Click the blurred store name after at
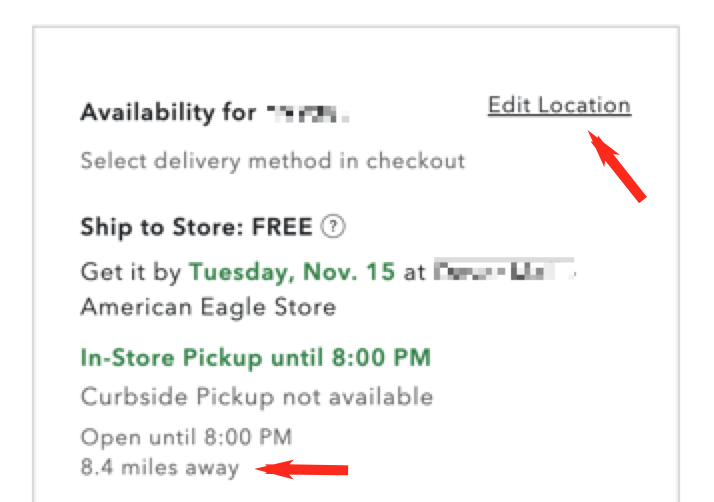This screenshot has height=502, width=714. (x=504, y=270)
